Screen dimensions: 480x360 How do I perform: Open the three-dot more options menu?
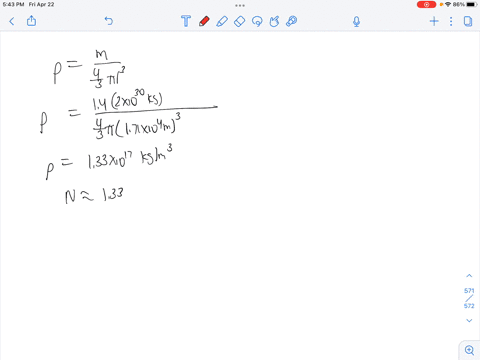coord(451,21)
